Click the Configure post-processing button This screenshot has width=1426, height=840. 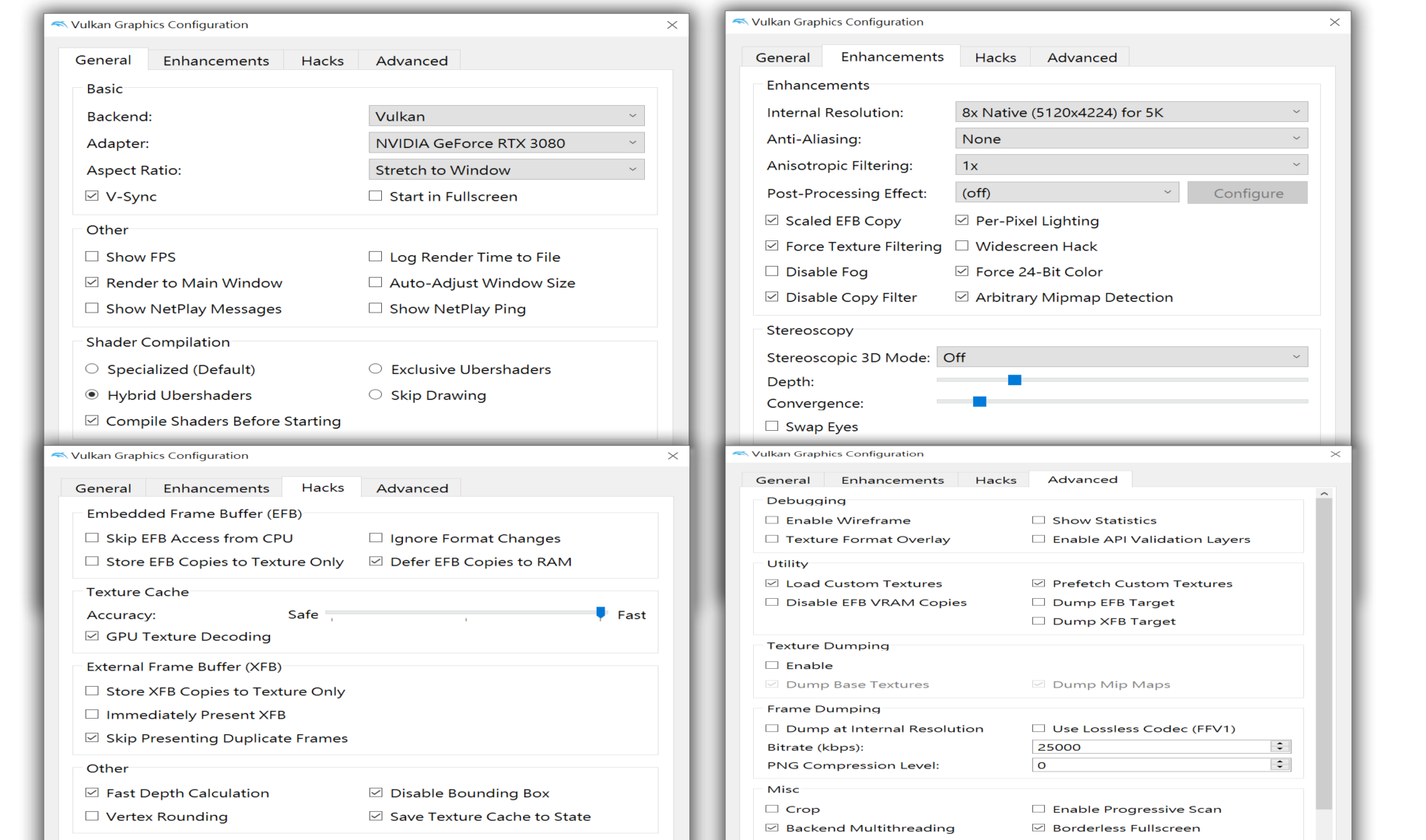point(1248,193)
